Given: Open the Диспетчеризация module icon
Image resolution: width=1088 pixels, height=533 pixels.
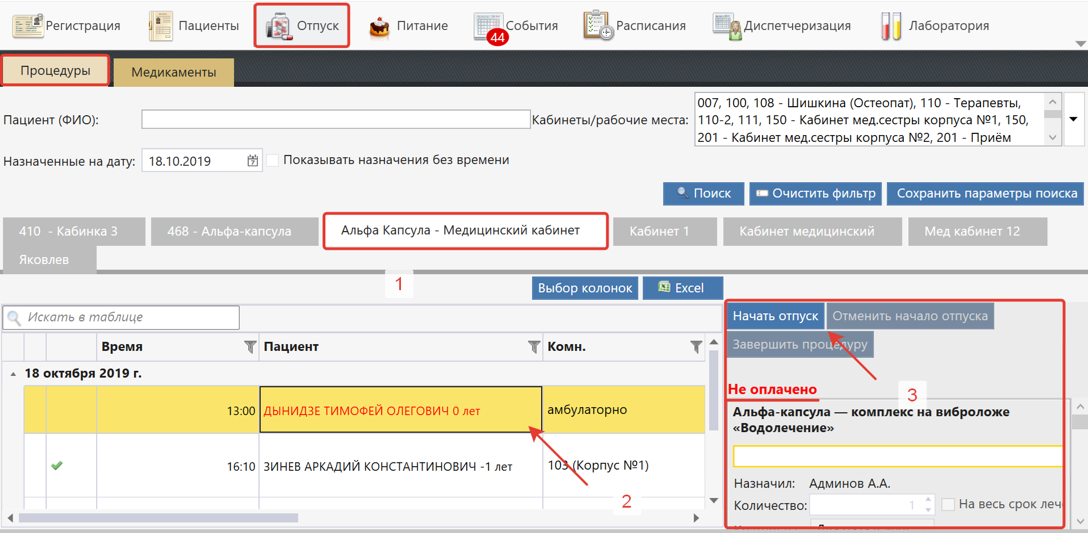Looking at the screenshot, I should point(726,25).
